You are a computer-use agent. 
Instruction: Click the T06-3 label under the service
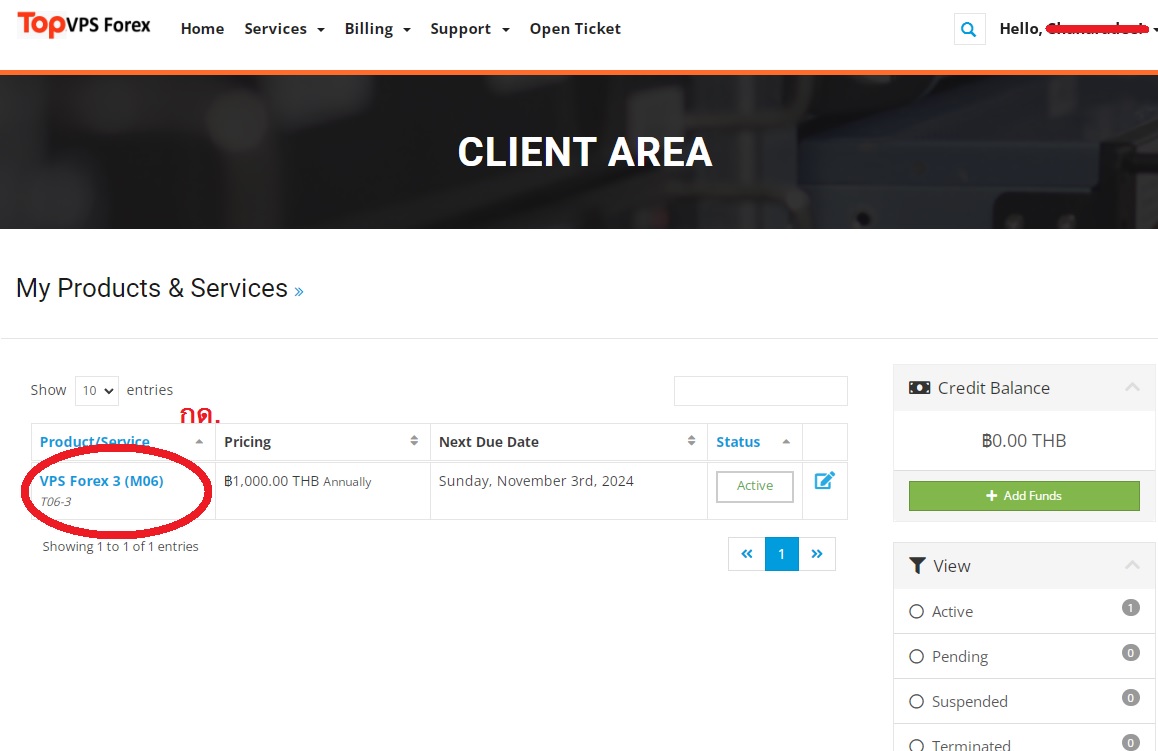pos(55,502)
